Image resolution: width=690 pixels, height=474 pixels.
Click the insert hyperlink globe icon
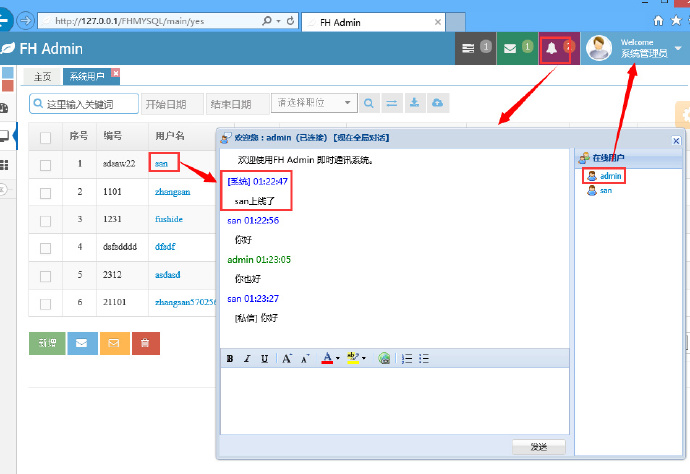point(384,359)
